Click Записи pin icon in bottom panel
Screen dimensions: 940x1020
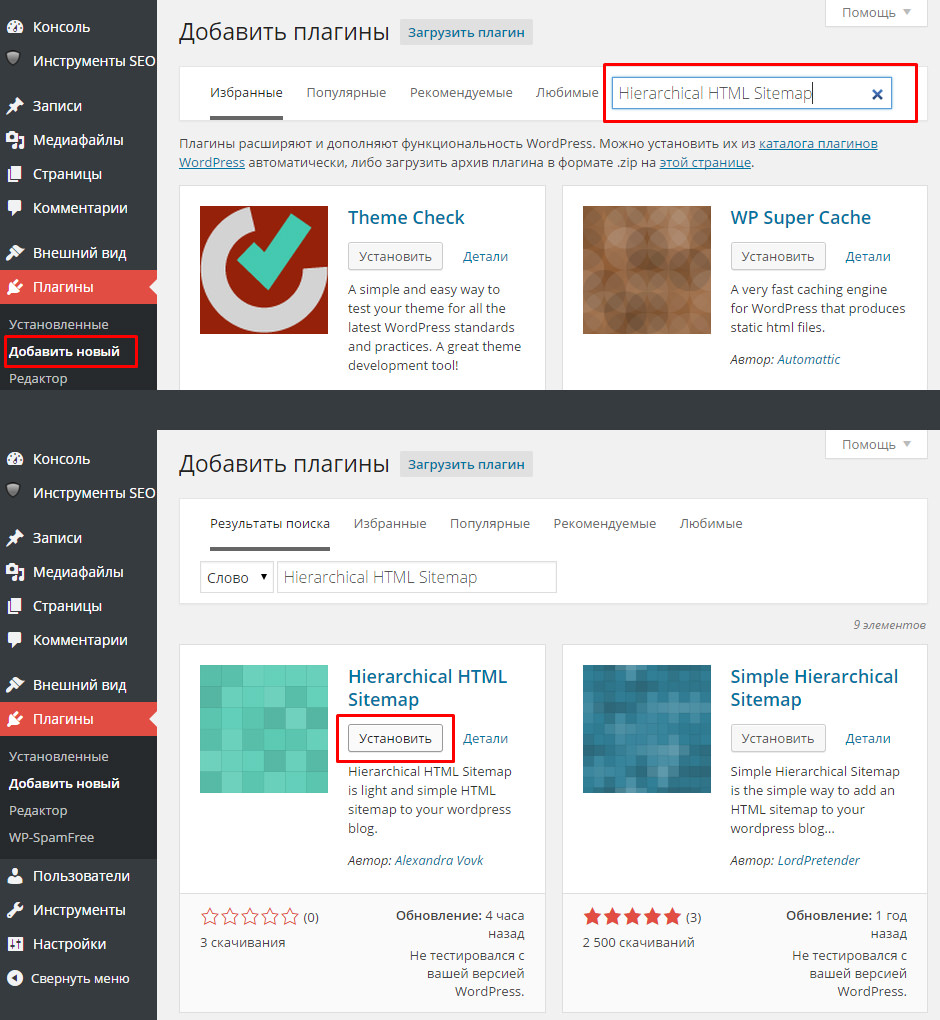[15, 537]
